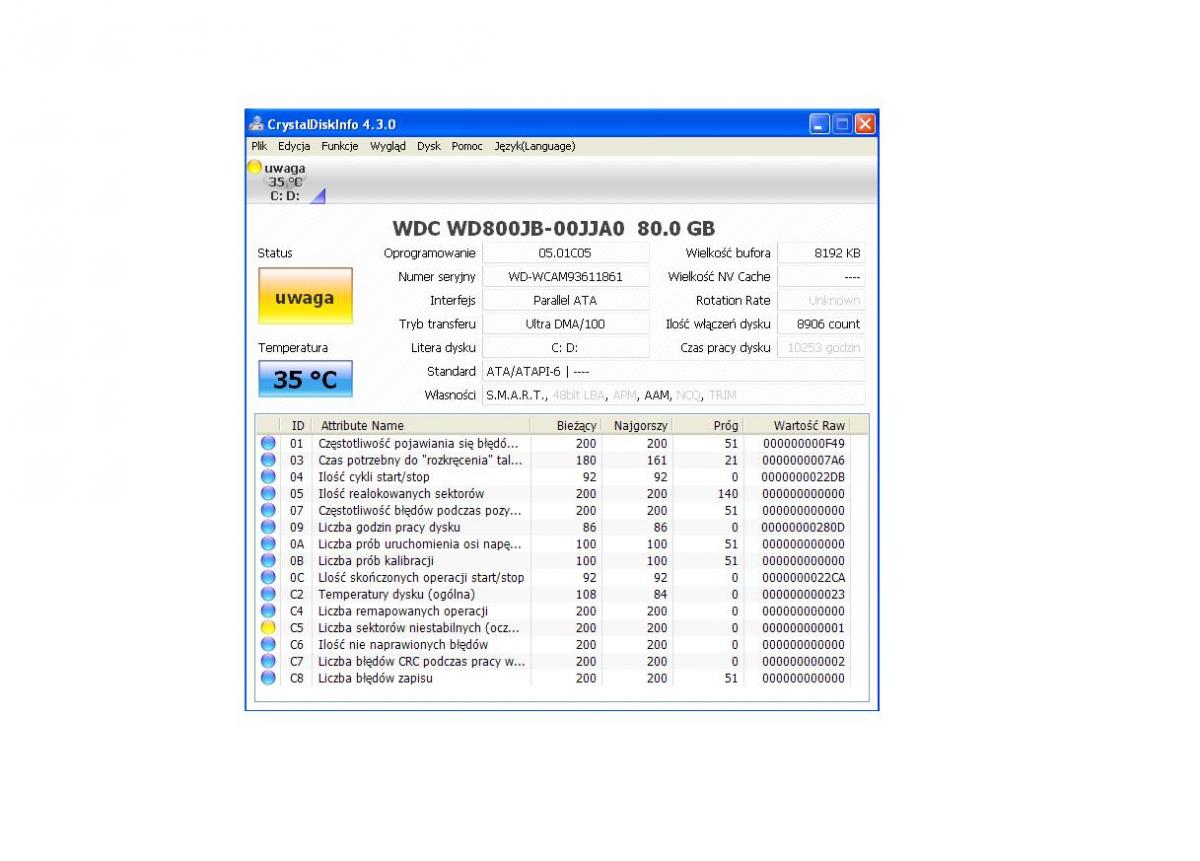Click threshold value 140 in row 05

pos(728,493)
